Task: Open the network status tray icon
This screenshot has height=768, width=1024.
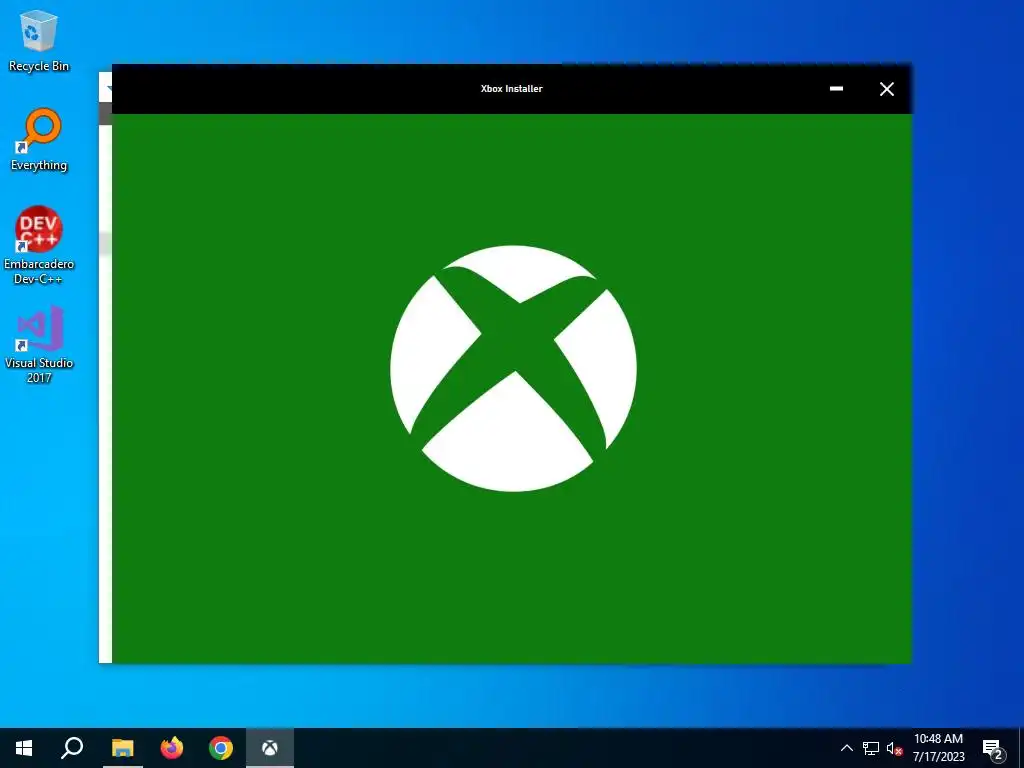Action: (871, 748)
